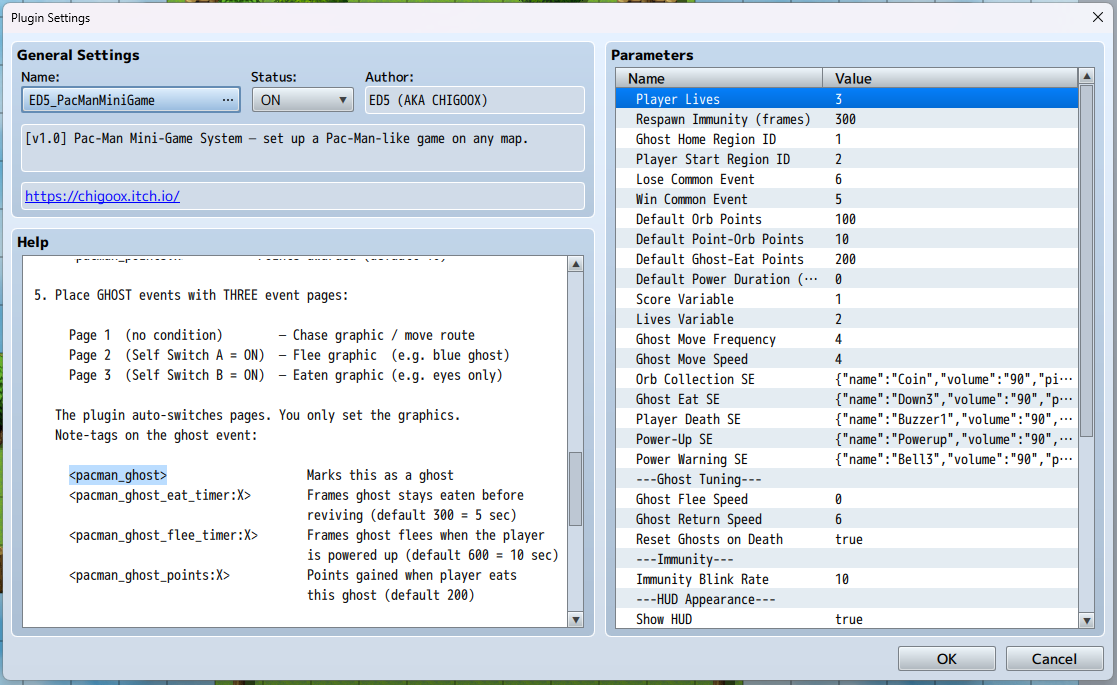This screenshot has height=685, width=1117.
Task: Click the Parameters scrollbar up arrow
Action: pos(1086,75)
